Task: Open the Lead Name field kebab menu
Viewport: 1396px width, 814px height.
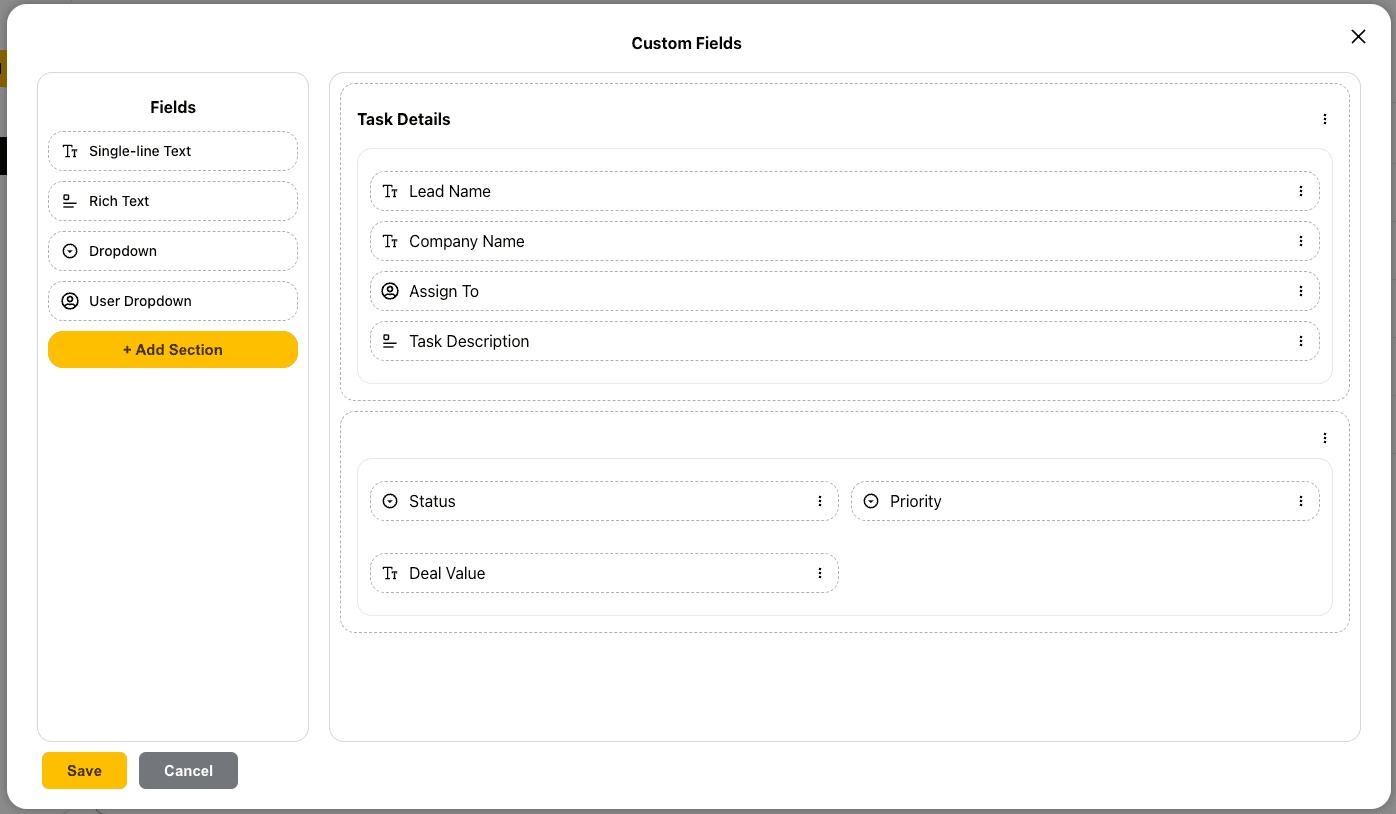Action: (x=1301, y=191)
